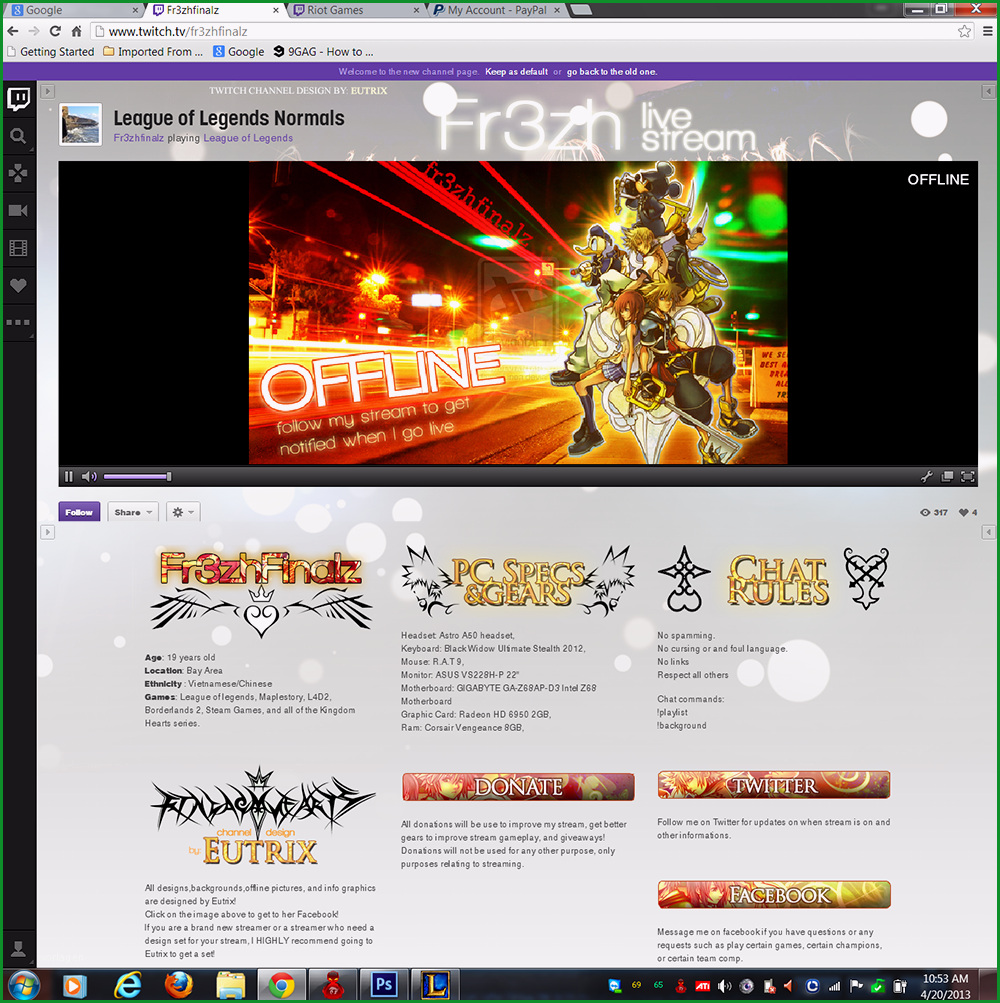The height and width of the screenshot is (1003, 1000).
Task: Browse games via sidebar gamepad icon
Action: pos(19,173)
